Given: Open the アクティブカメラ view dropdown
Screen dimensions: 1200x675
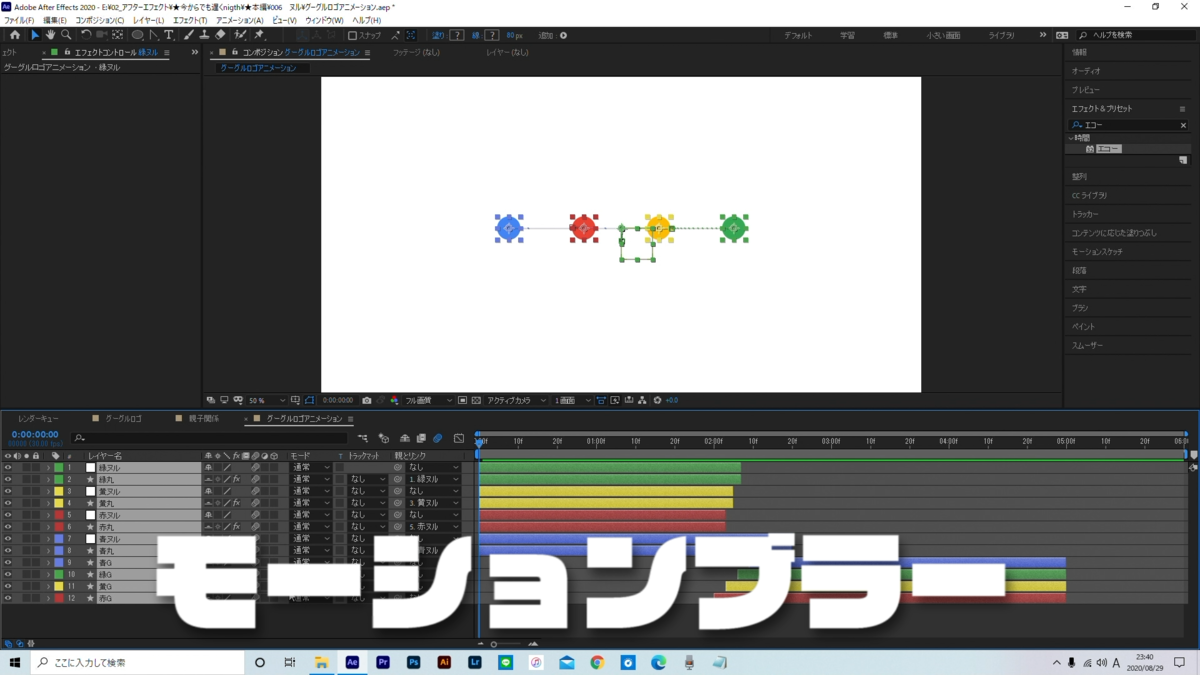Looking at the screenshot, I should click(x=517, y=400).
